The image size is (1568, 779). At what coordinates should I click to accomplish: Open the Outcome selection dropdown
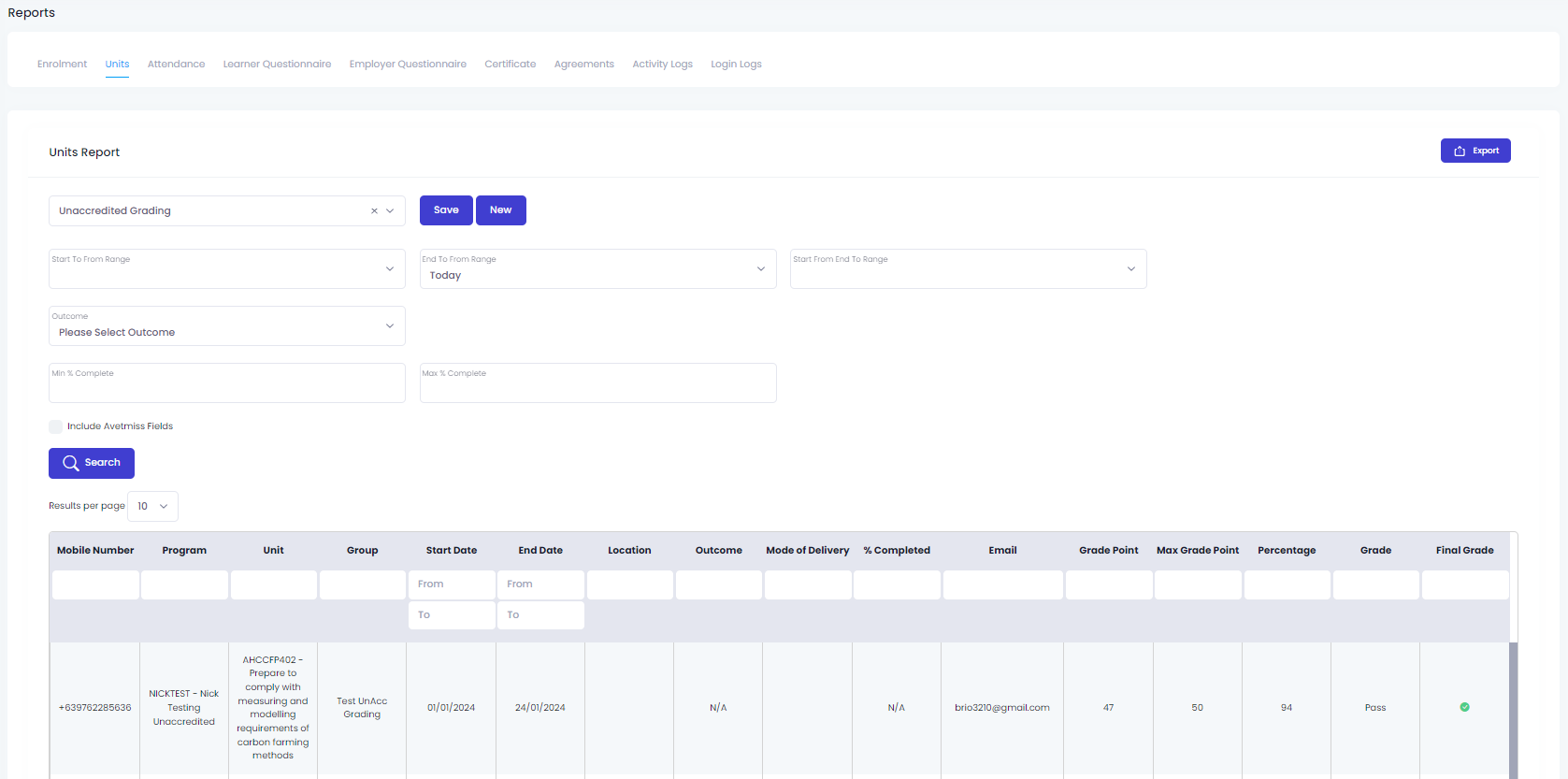pyautogui.click(x=227, y=325)
